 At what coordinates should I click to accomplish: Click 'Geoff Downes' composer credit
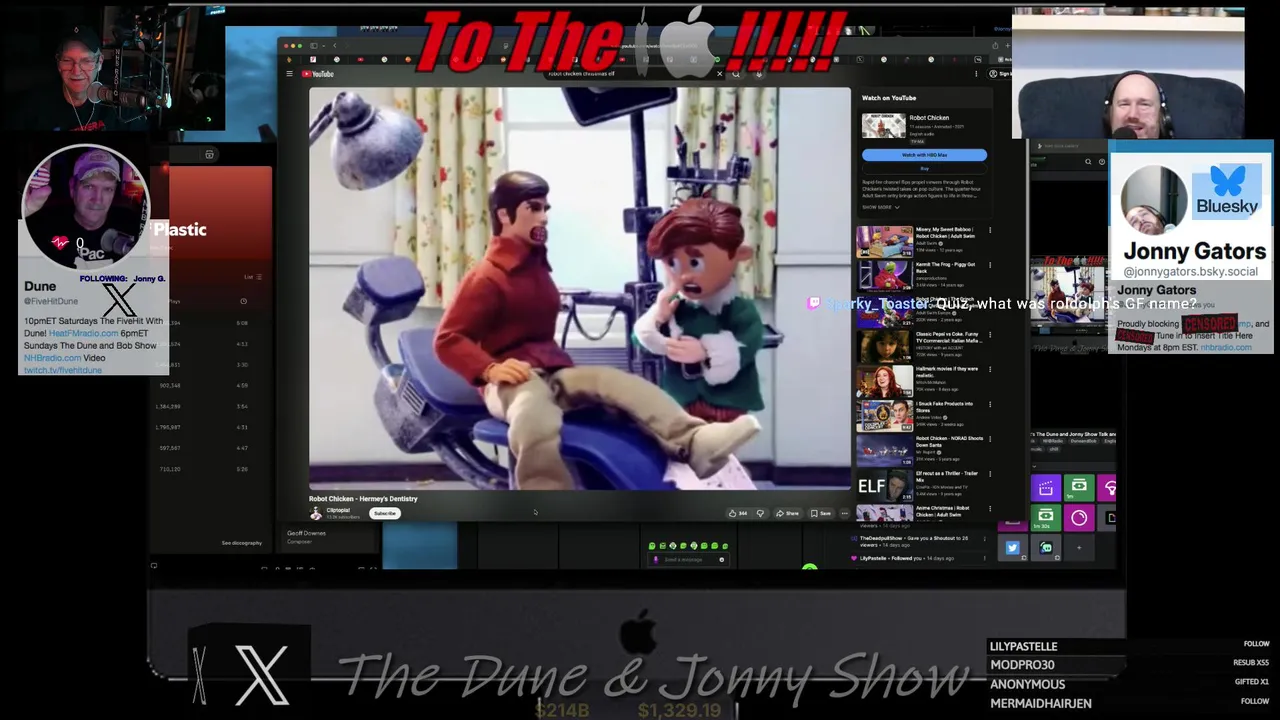point(306,534)
